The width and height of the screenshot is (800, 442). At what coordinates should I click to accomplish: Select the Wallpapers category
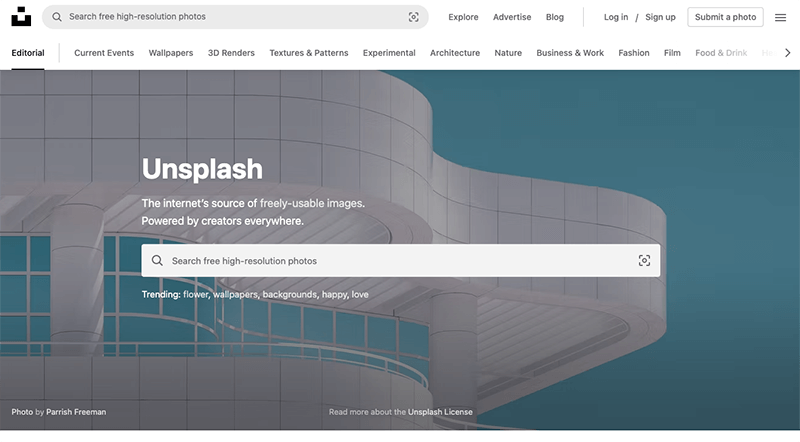click(171, 53)
